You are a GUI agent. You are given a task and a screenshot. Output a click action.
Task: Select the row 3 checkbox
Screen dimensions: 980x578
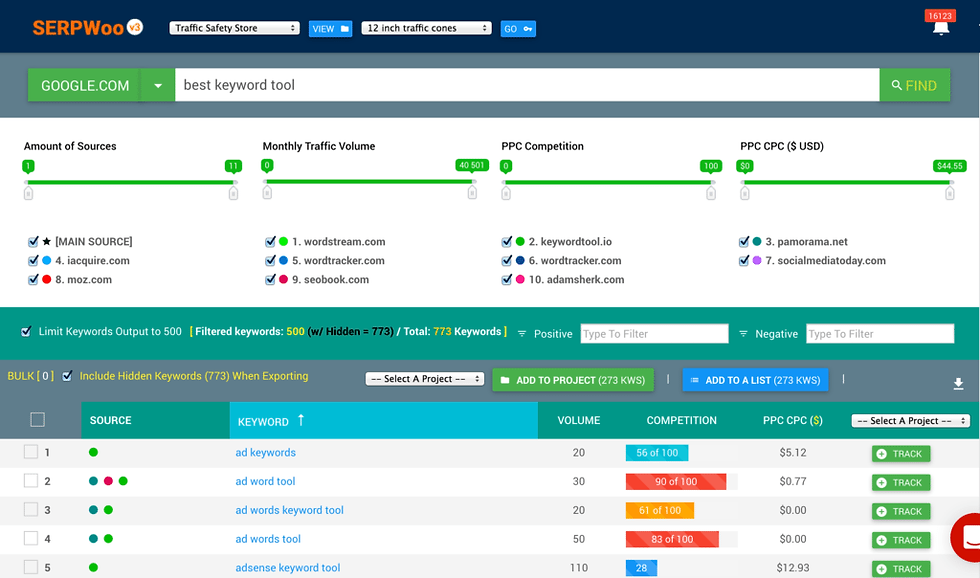(31, 509)
